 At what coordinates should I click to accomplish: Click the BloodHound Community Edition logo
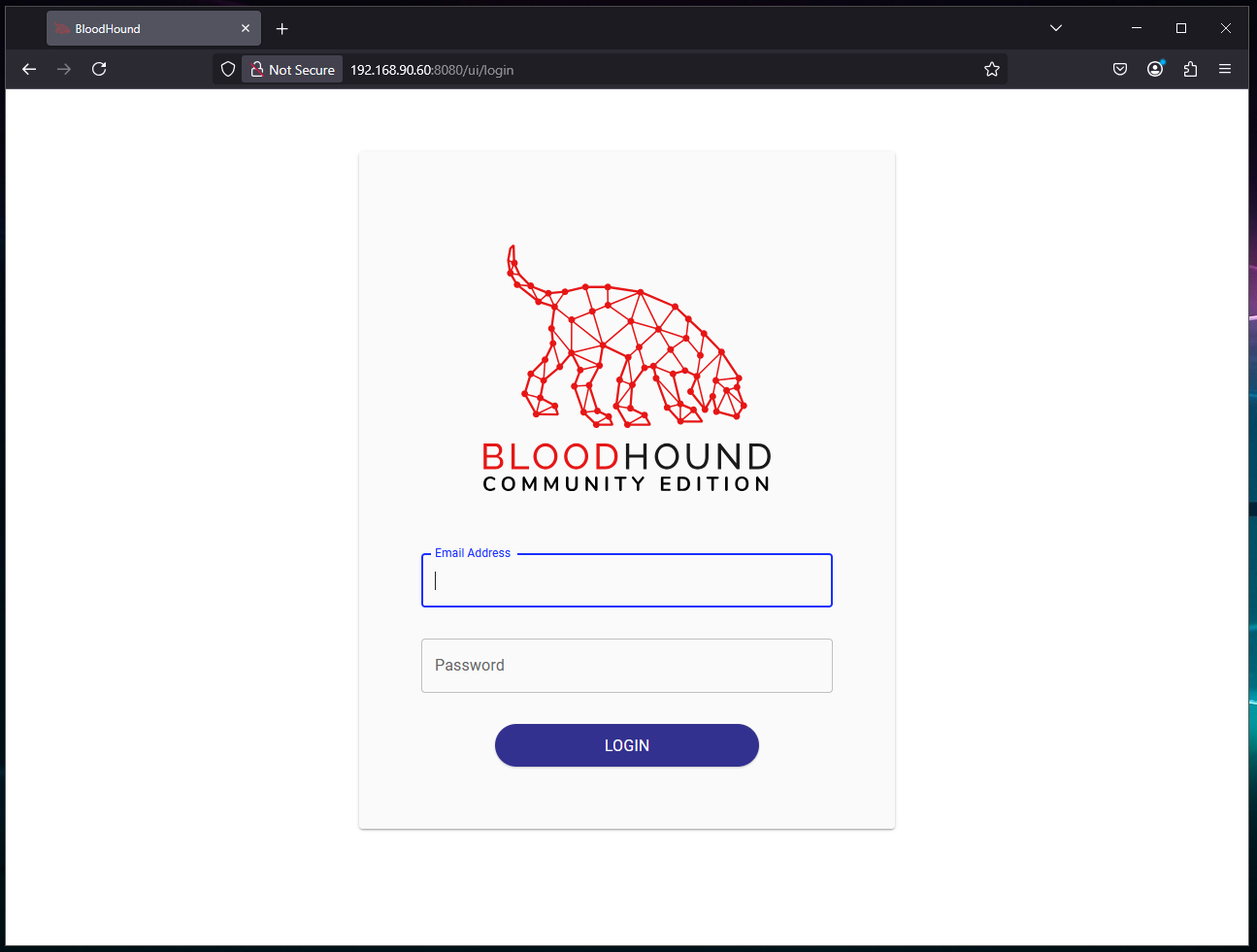(x=627, y=369)
